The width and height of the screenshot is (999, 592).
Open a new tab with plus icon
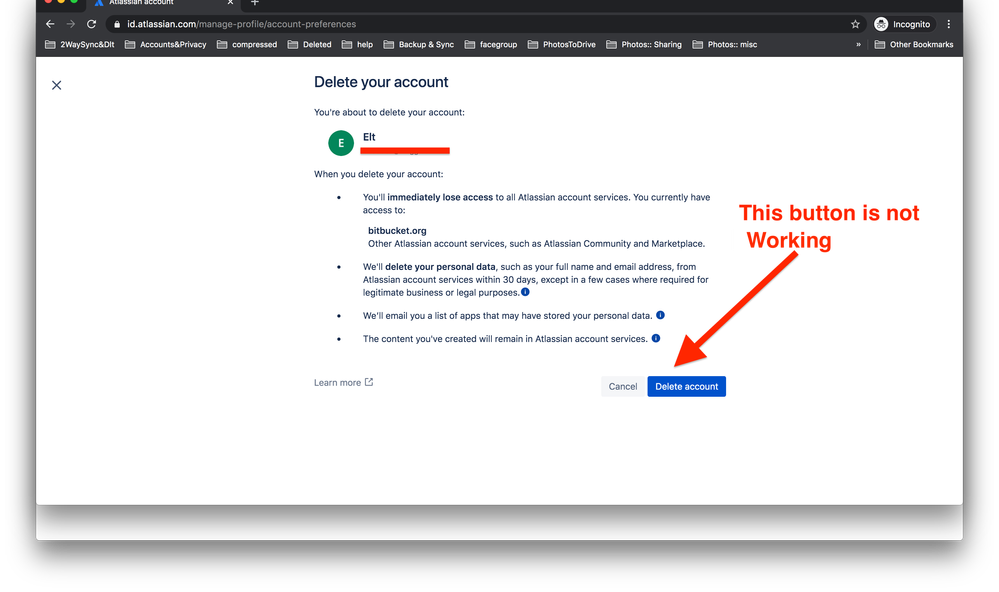click(255, 3)
